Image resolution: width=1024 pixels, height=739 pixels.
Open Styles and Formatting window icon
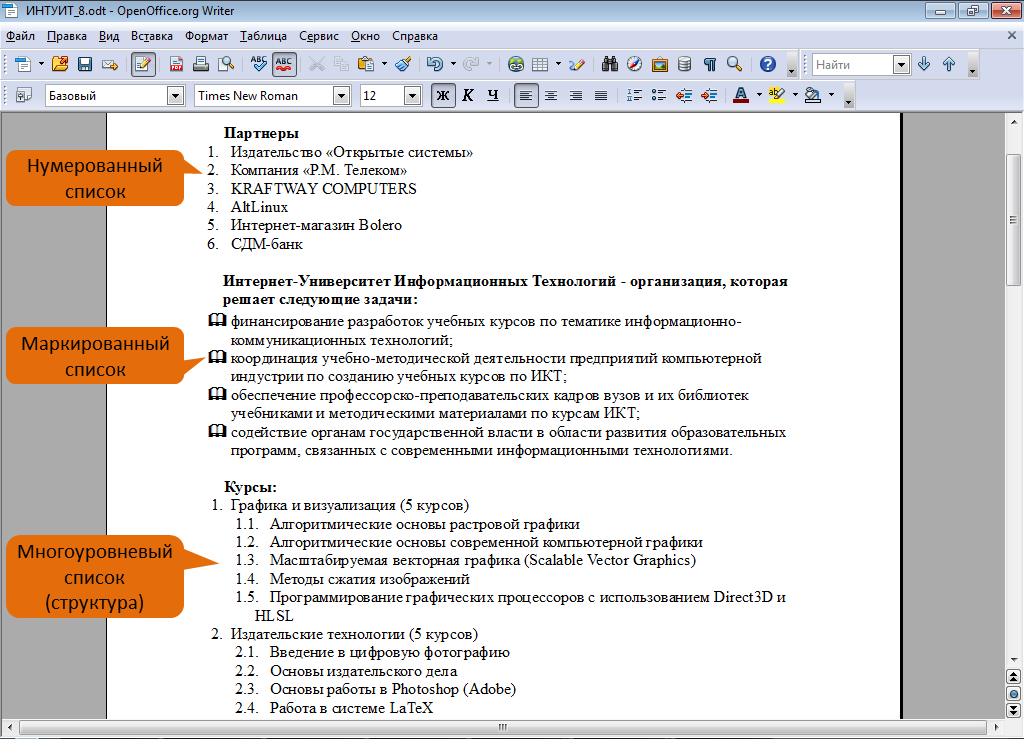point(24,95)
